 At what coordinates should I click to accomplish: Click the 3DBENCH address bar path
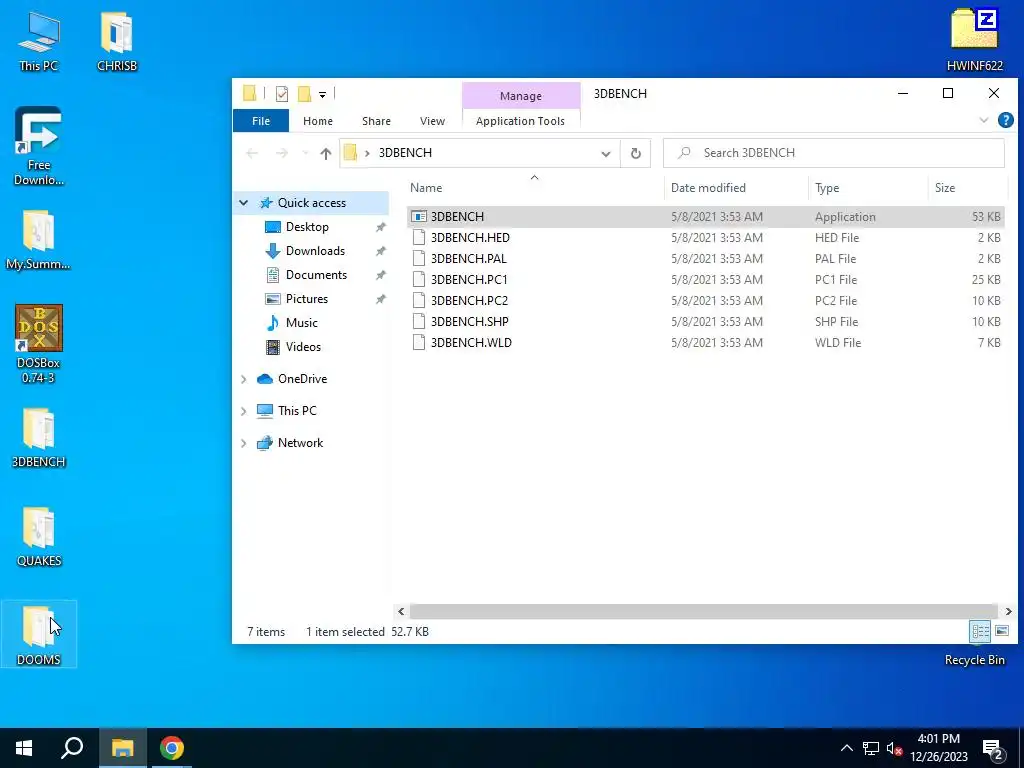405,153
